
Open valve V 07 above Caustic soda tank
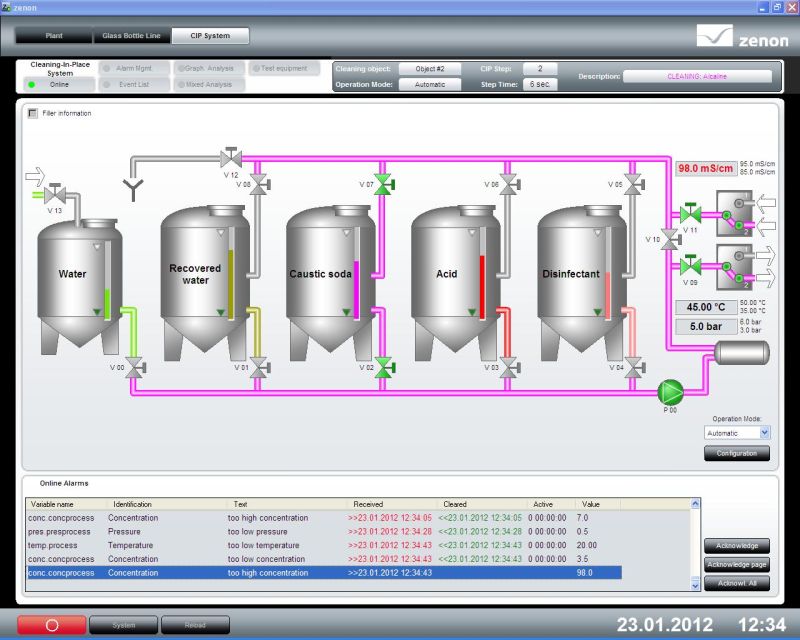[382, 183]
